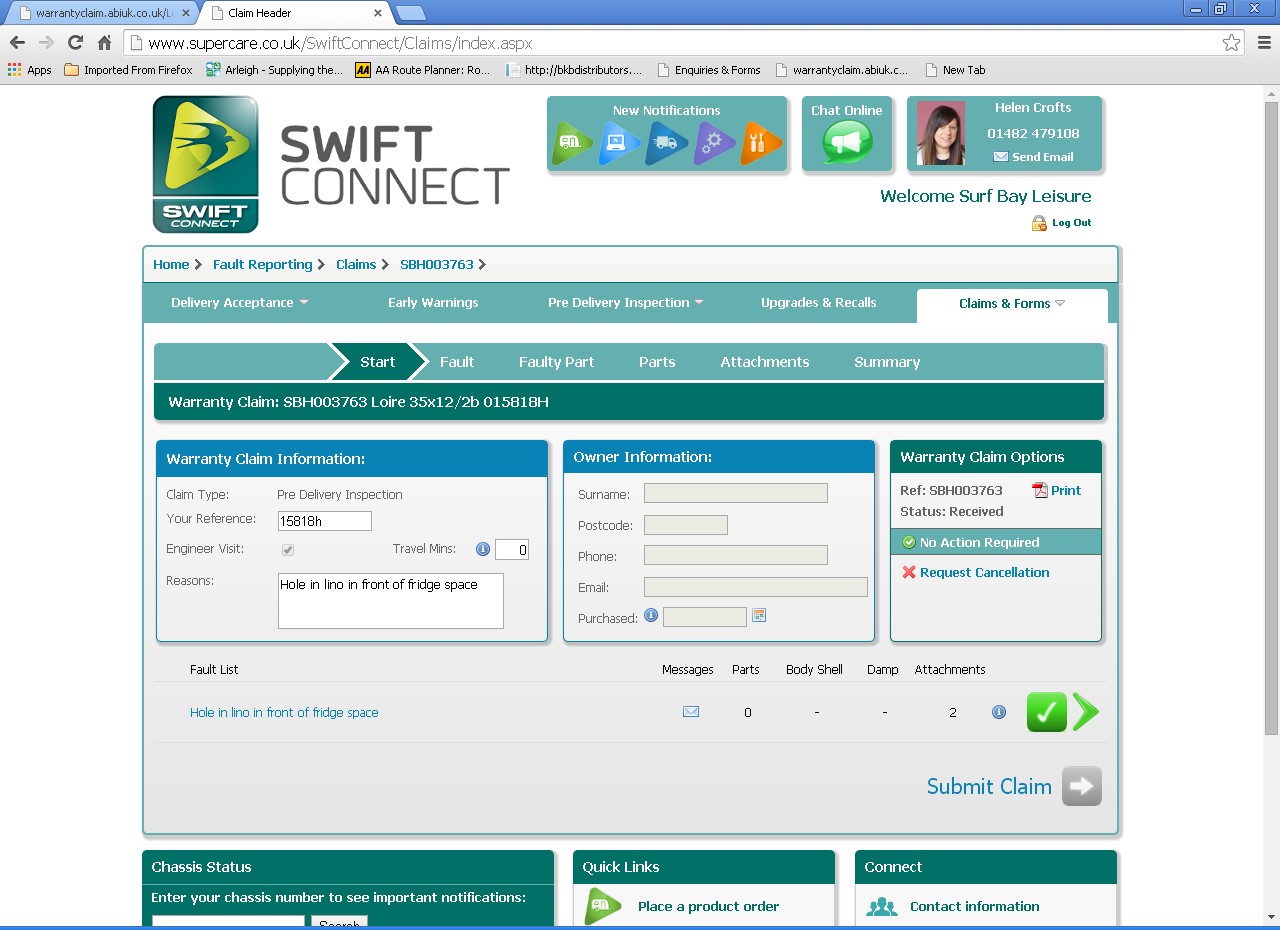
Task: Open the blue laptop notification icon
Action: click(x=619, y=144)
